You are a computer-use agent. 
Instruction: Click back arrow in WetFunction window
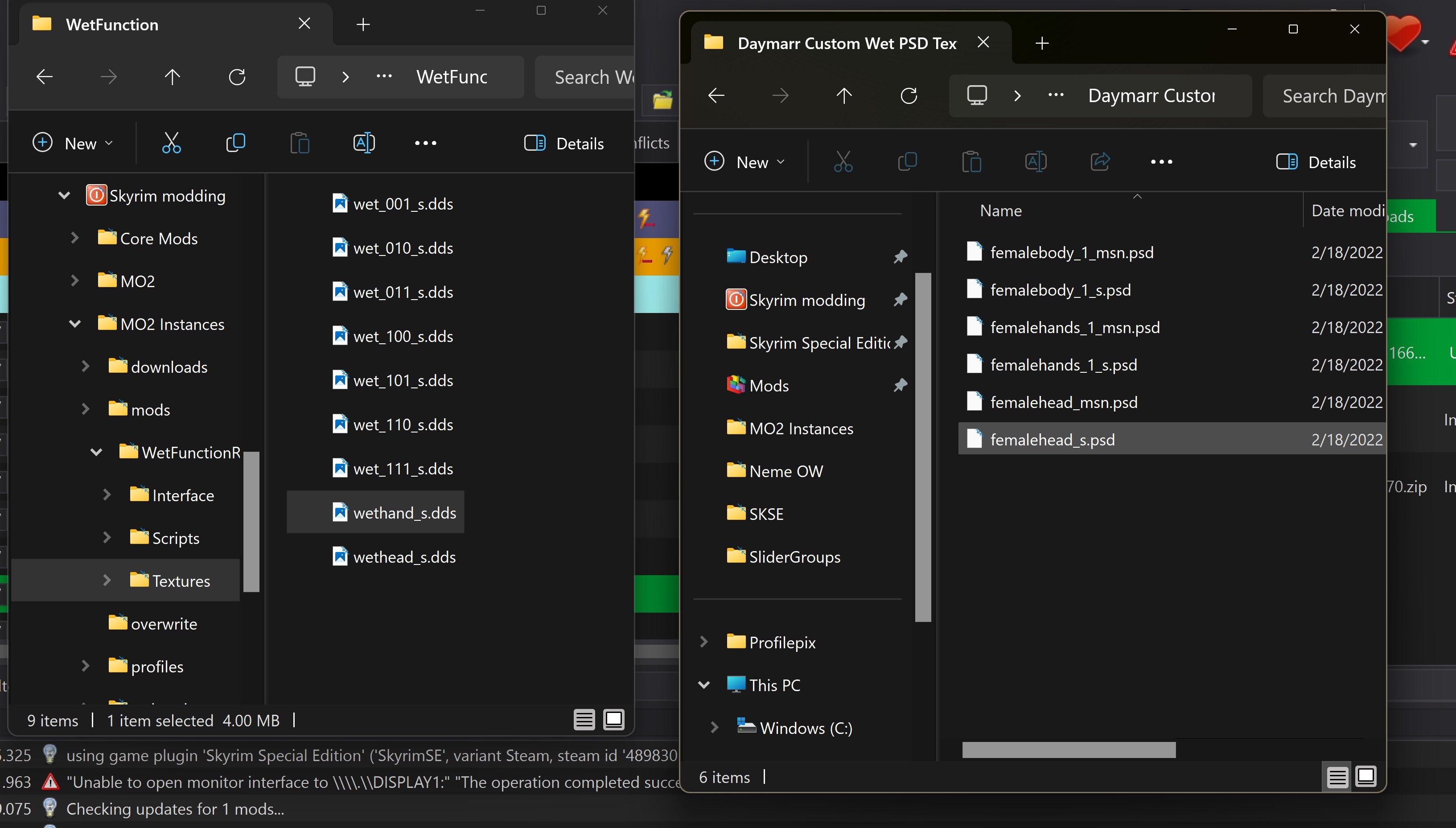[44, 77]
